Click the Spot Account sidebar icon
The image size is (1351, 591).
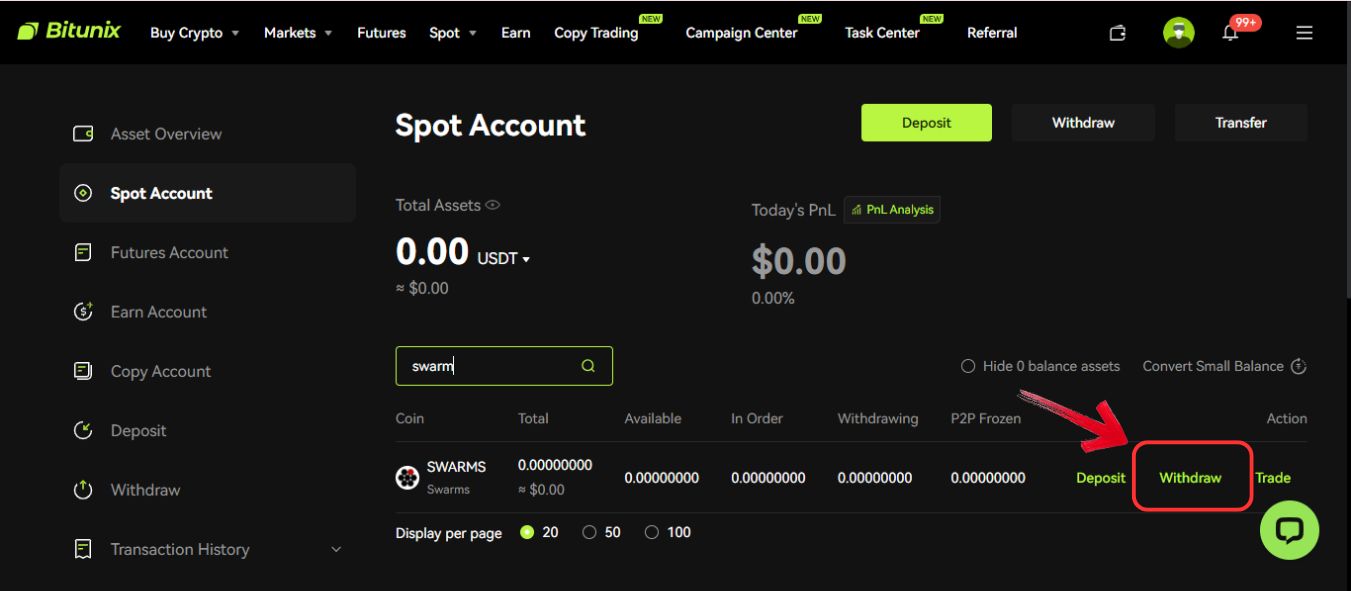[84, 193]
